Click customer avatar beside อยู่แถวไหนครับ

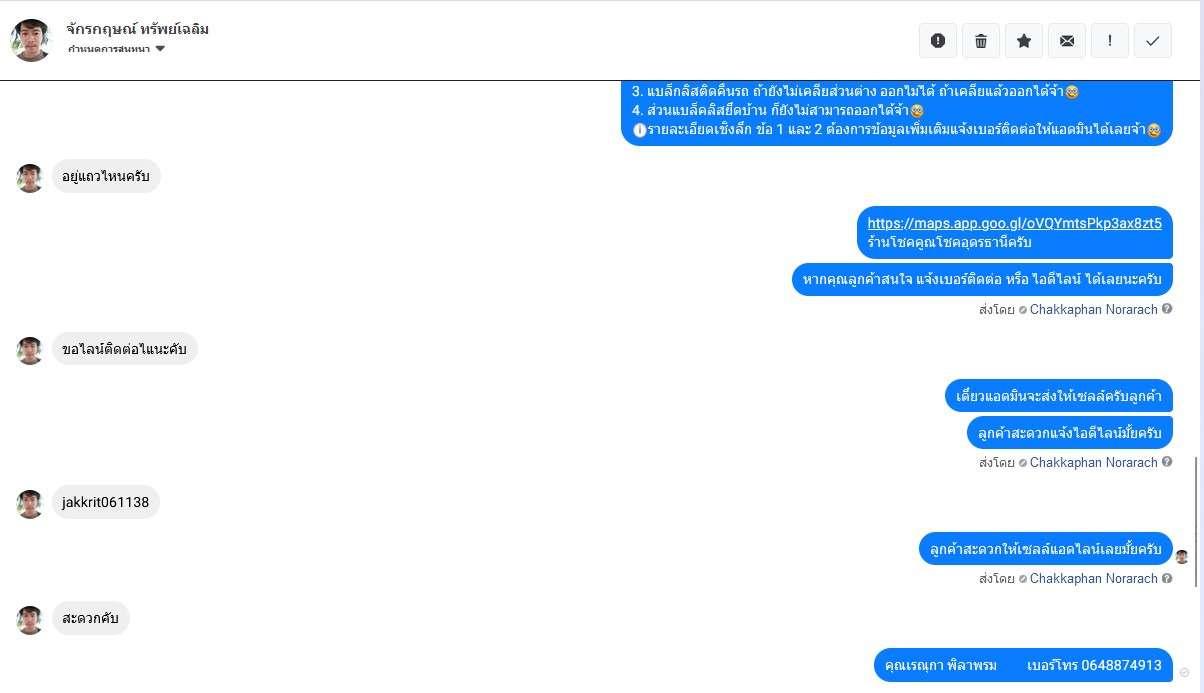30,178
